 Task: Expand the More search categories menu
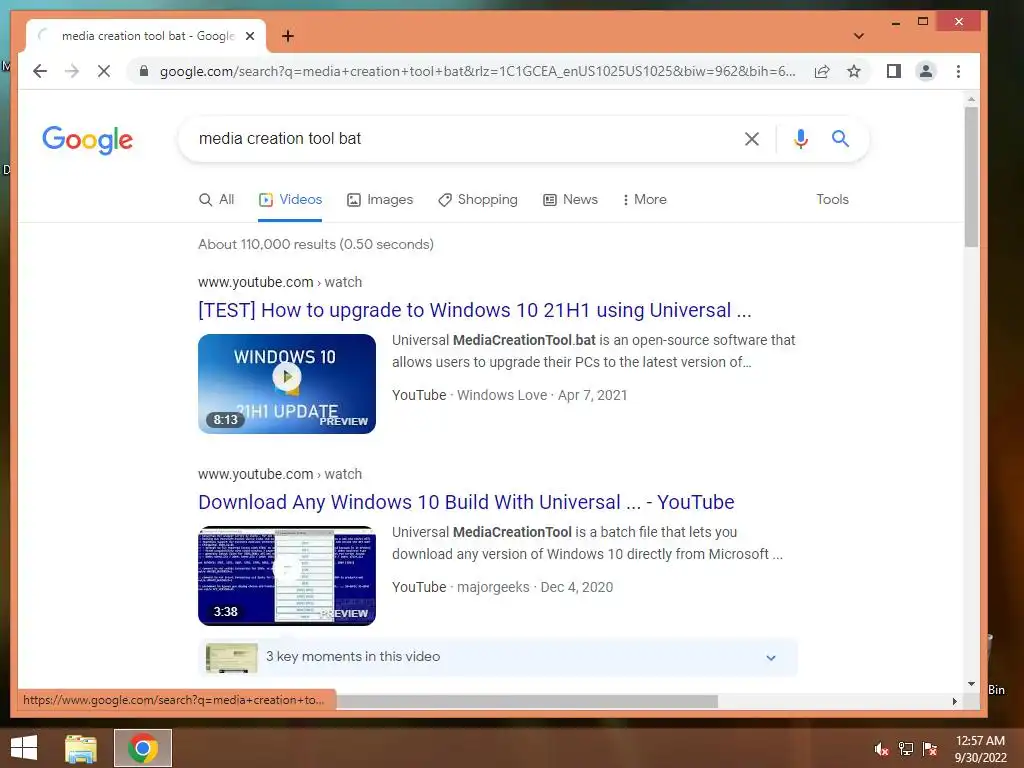click(x=645, y=199)
